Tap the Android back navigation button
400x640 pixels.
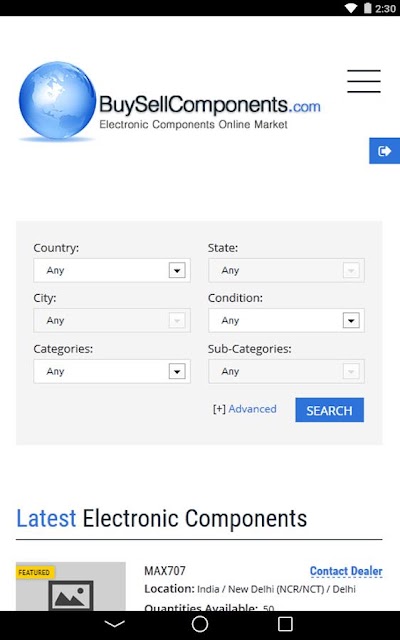tap(115, 624)
